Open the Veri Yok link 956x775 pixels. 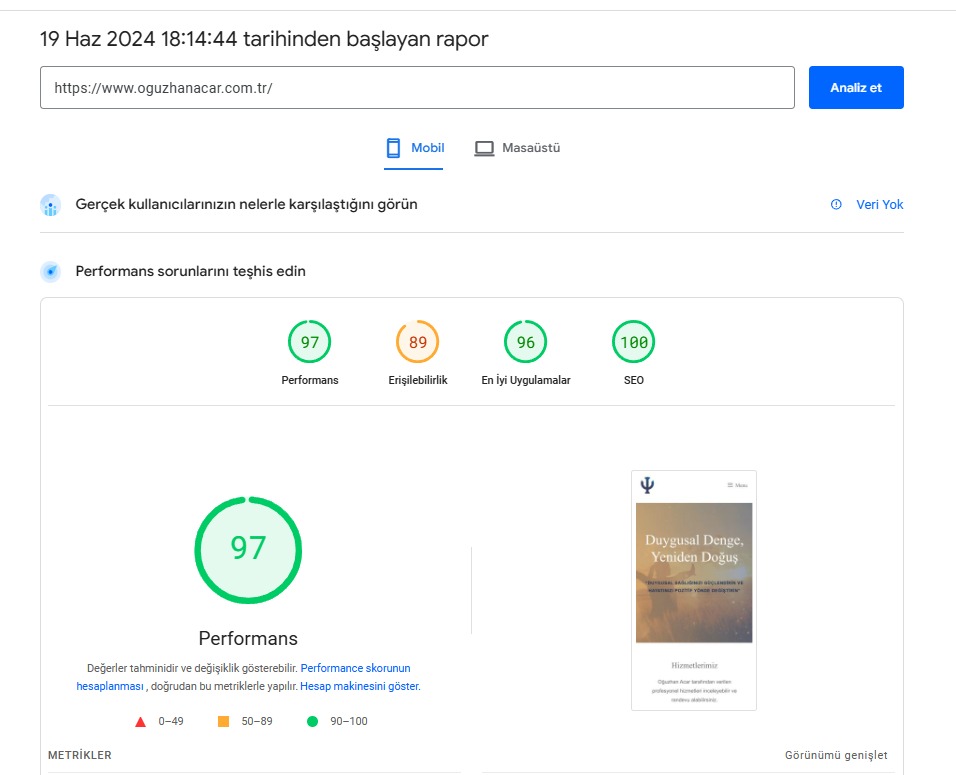[879, 204]
